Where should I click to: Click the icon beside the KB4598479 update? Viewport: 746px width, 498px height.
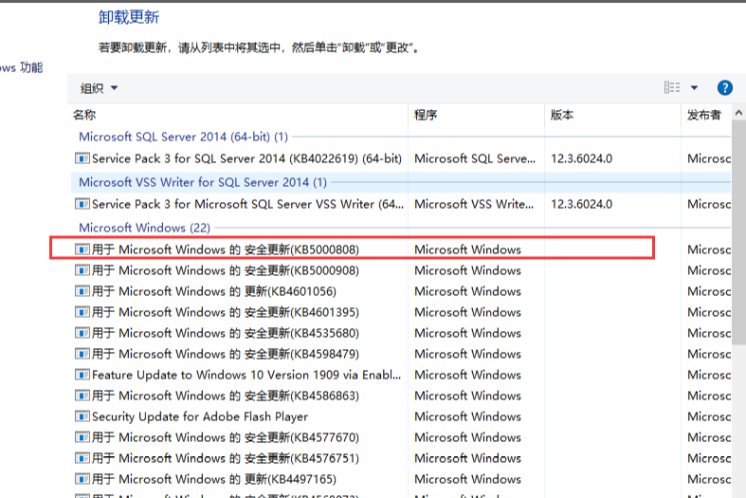[82, 353]
